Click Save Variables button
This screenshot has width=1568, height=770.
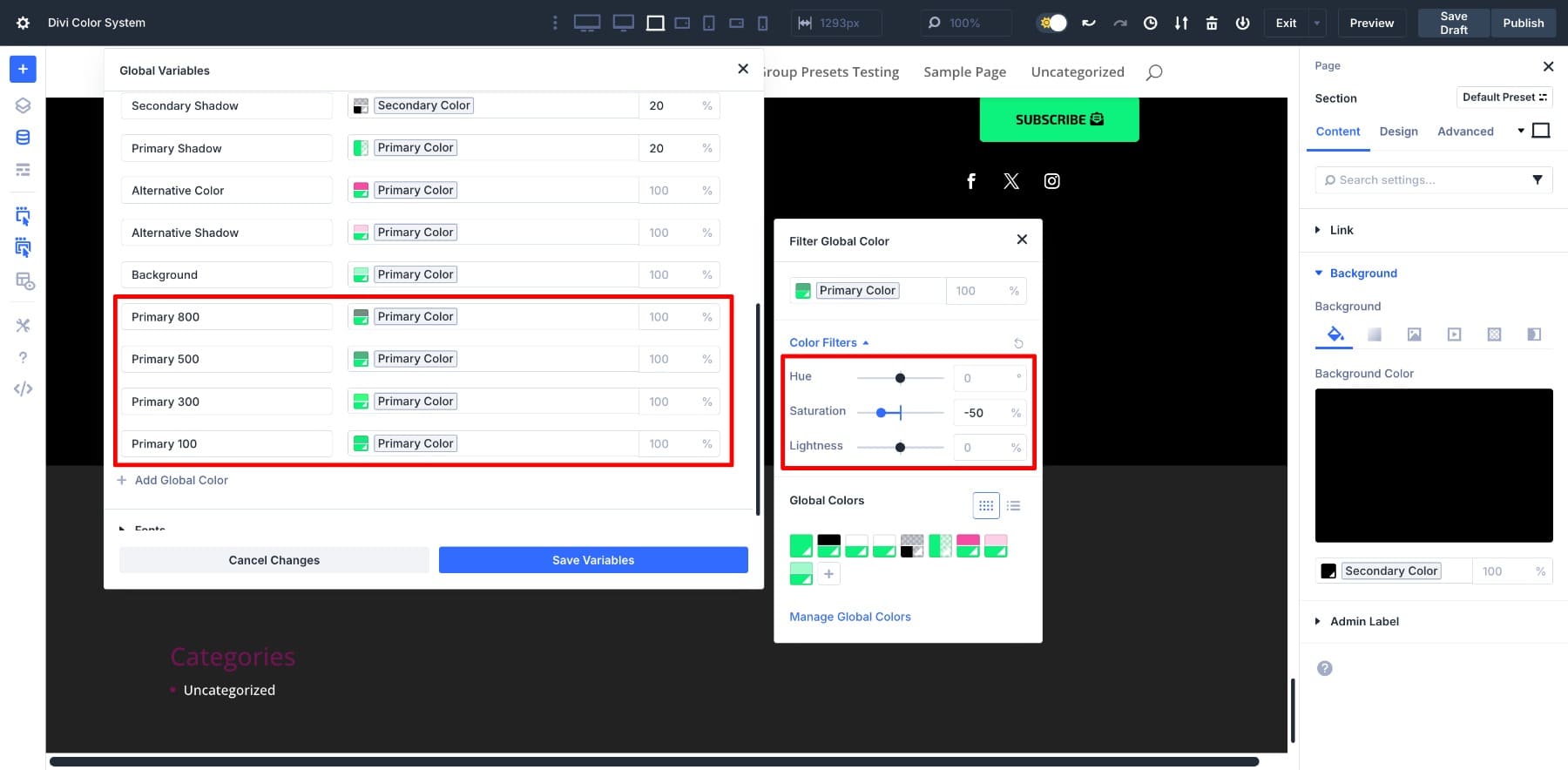point(593,560)
